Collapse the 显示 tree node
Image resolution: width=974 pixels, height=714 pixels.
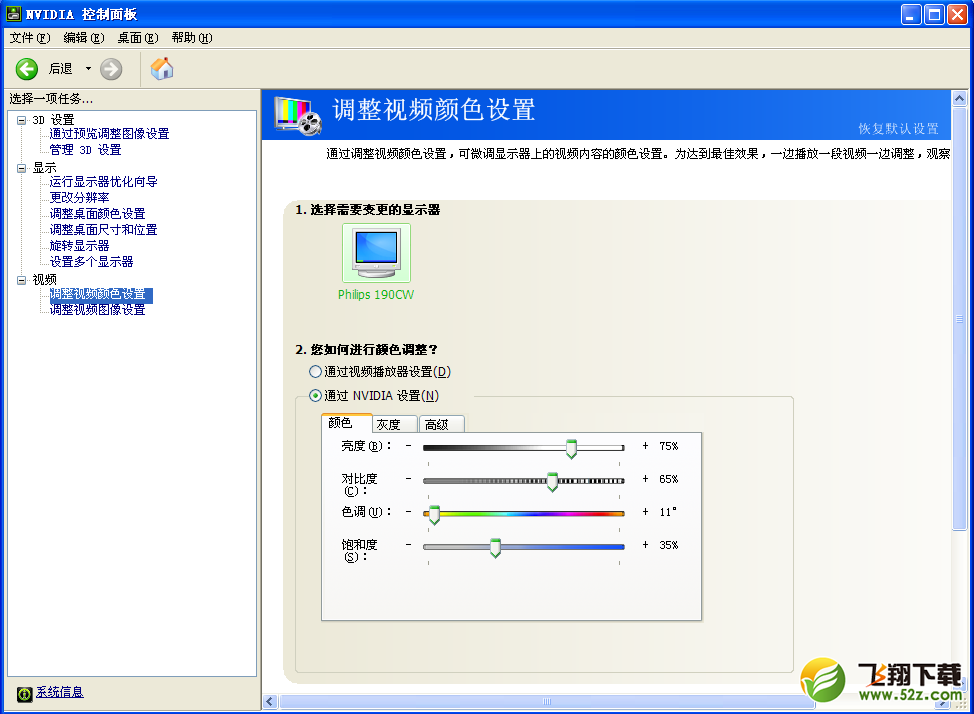tap(22, 168)
